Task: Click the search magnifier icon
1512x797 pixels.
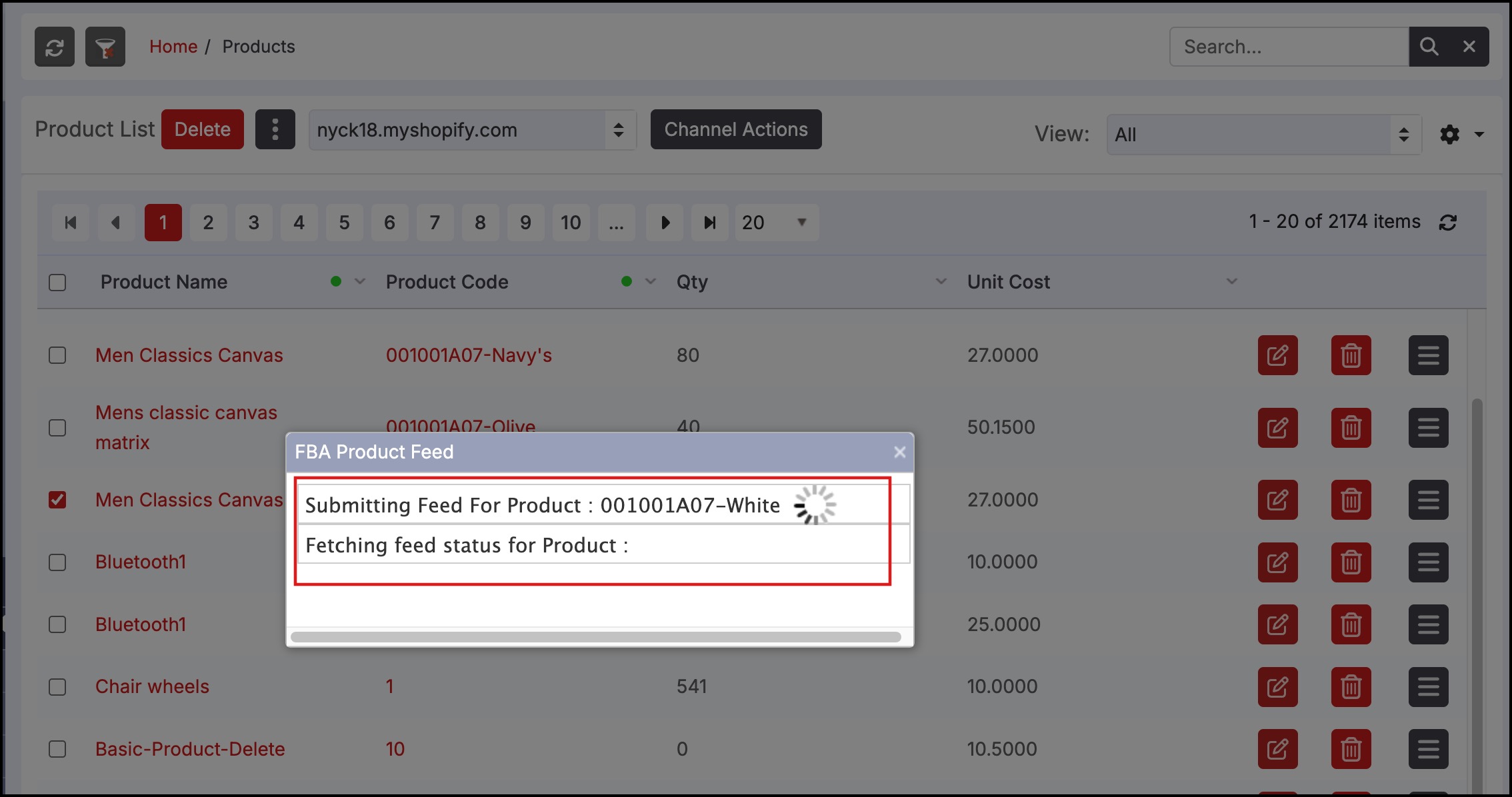Action: point(1429,47)
